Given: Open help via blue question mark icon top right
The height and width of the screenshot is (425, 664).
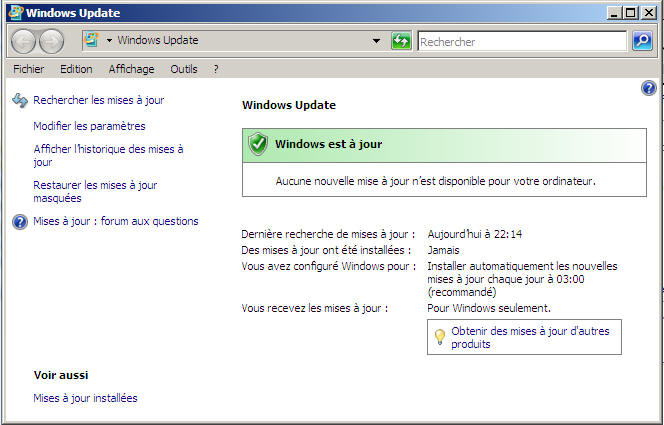Looking at the screenshot, I should pyautogui.click(x=649, y=88).
